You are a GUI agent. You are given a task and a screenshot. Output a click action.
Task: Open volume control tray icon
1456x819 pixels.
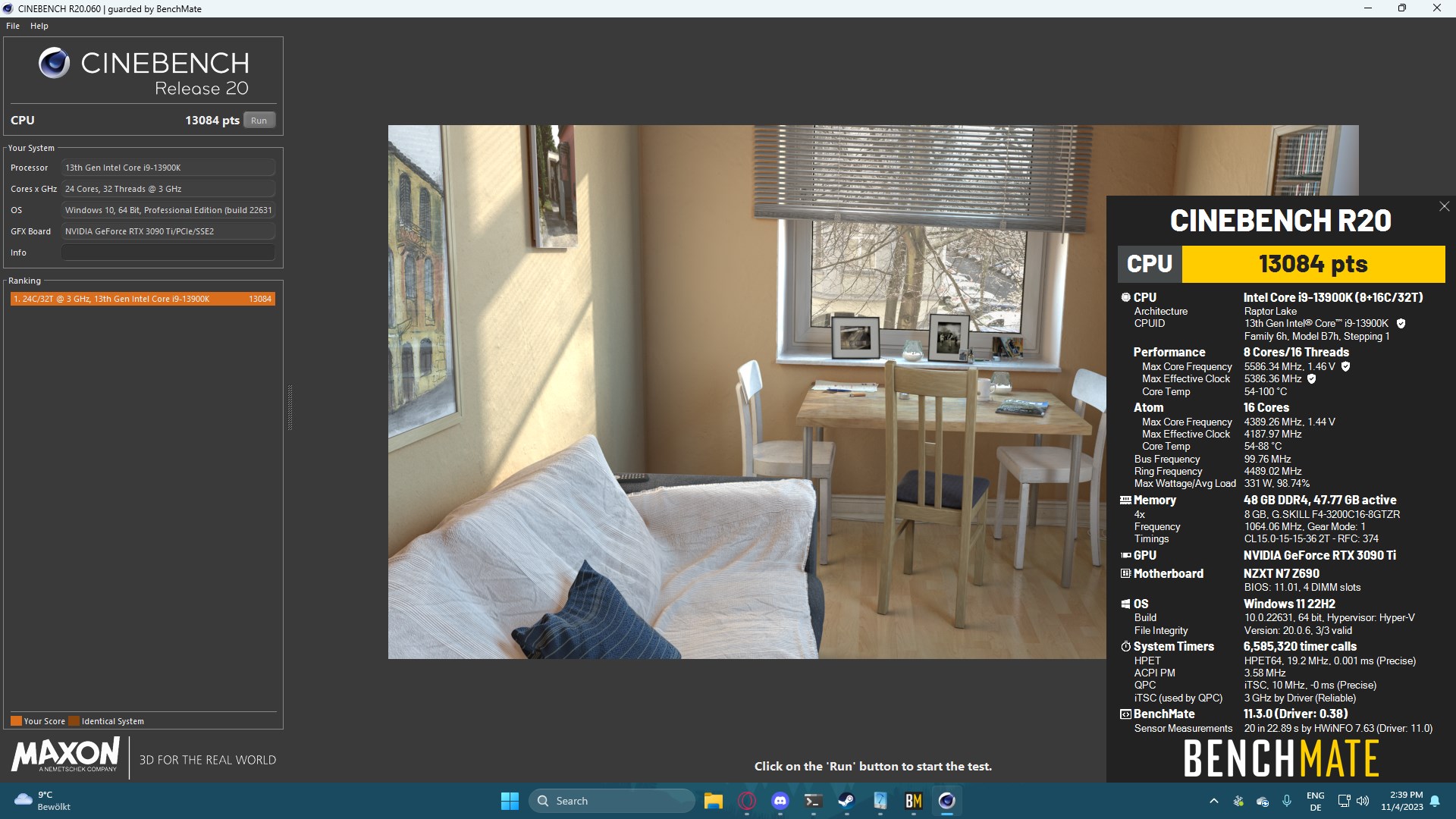click(1363, 801)
